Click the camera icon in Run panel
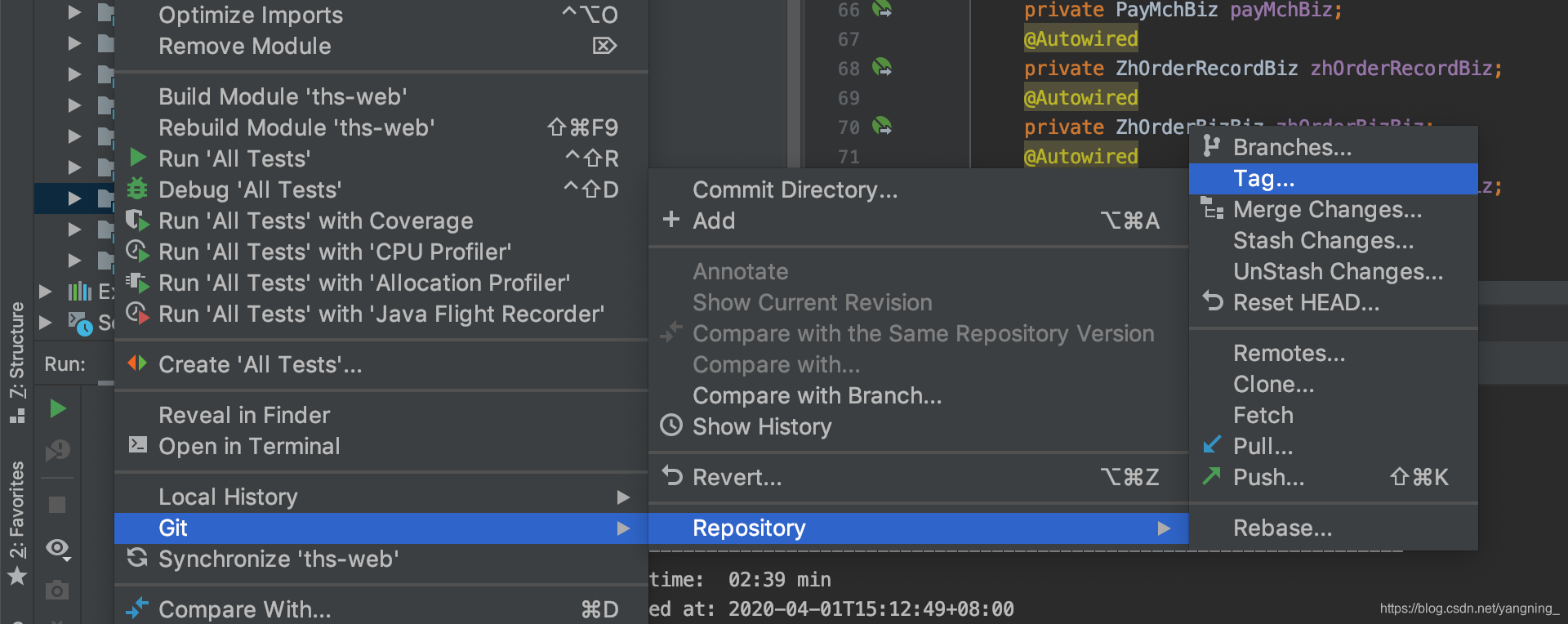 (x=57, y=590)
